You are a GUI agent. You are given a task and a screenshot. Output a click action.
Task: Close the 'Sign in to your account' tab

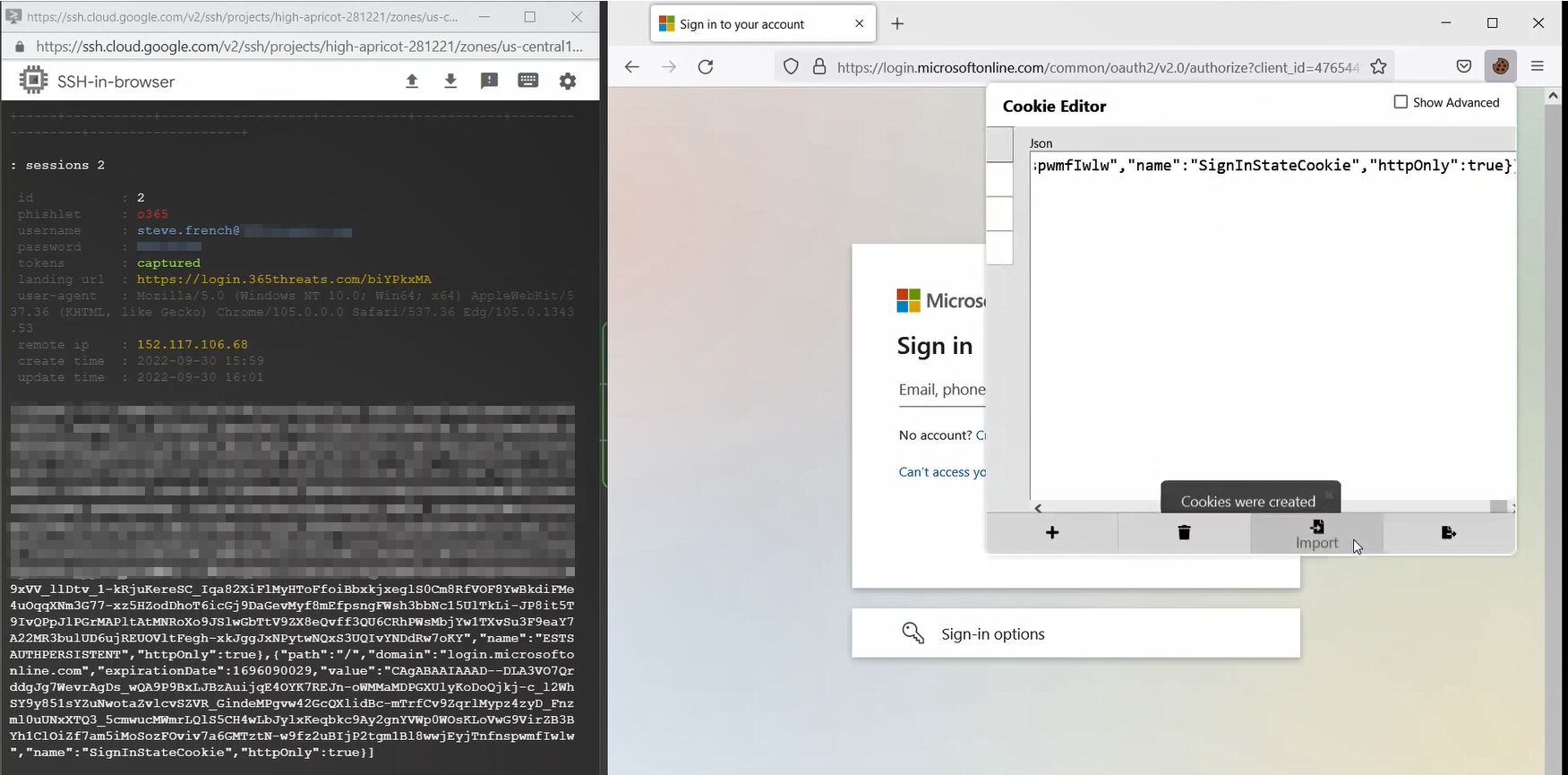tap(860, 23)
